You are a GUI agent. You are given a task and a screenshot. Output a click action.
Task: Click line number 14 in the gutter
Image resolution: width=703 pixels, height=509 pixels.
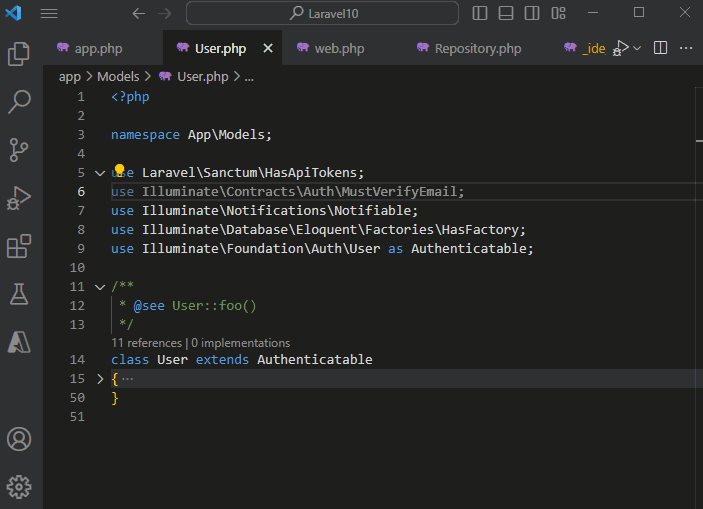(x=77, y=360)
